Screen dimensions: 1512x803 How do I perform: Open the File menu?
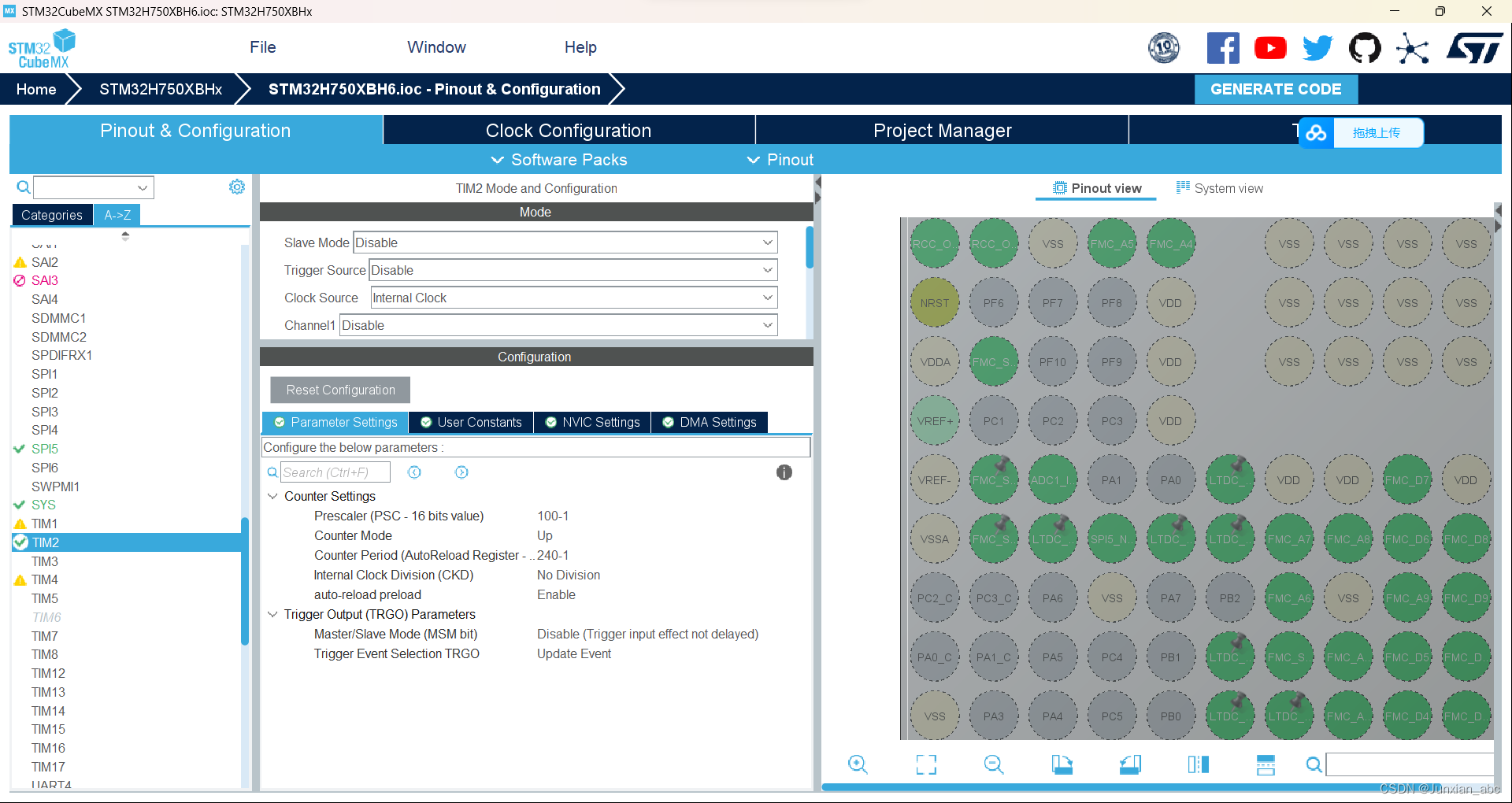pos(263,47)
